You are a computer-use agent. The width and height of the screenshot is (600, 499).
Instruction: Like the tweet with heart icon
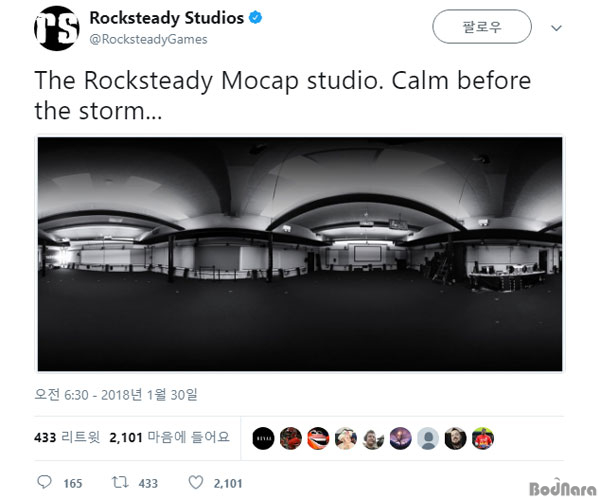pos(196,483)
